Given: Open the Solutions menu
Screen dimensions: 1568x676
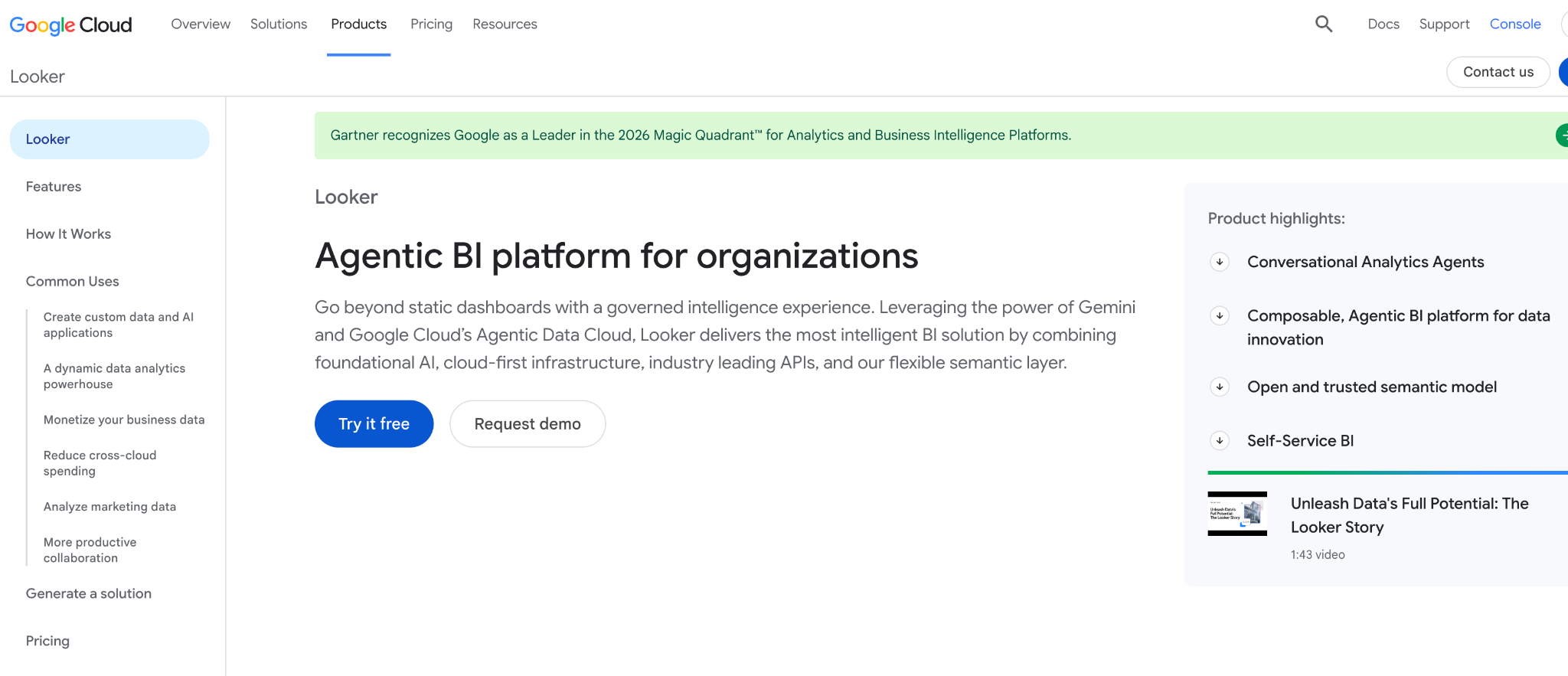Looking at the screenshot, I should click(279, 24).
